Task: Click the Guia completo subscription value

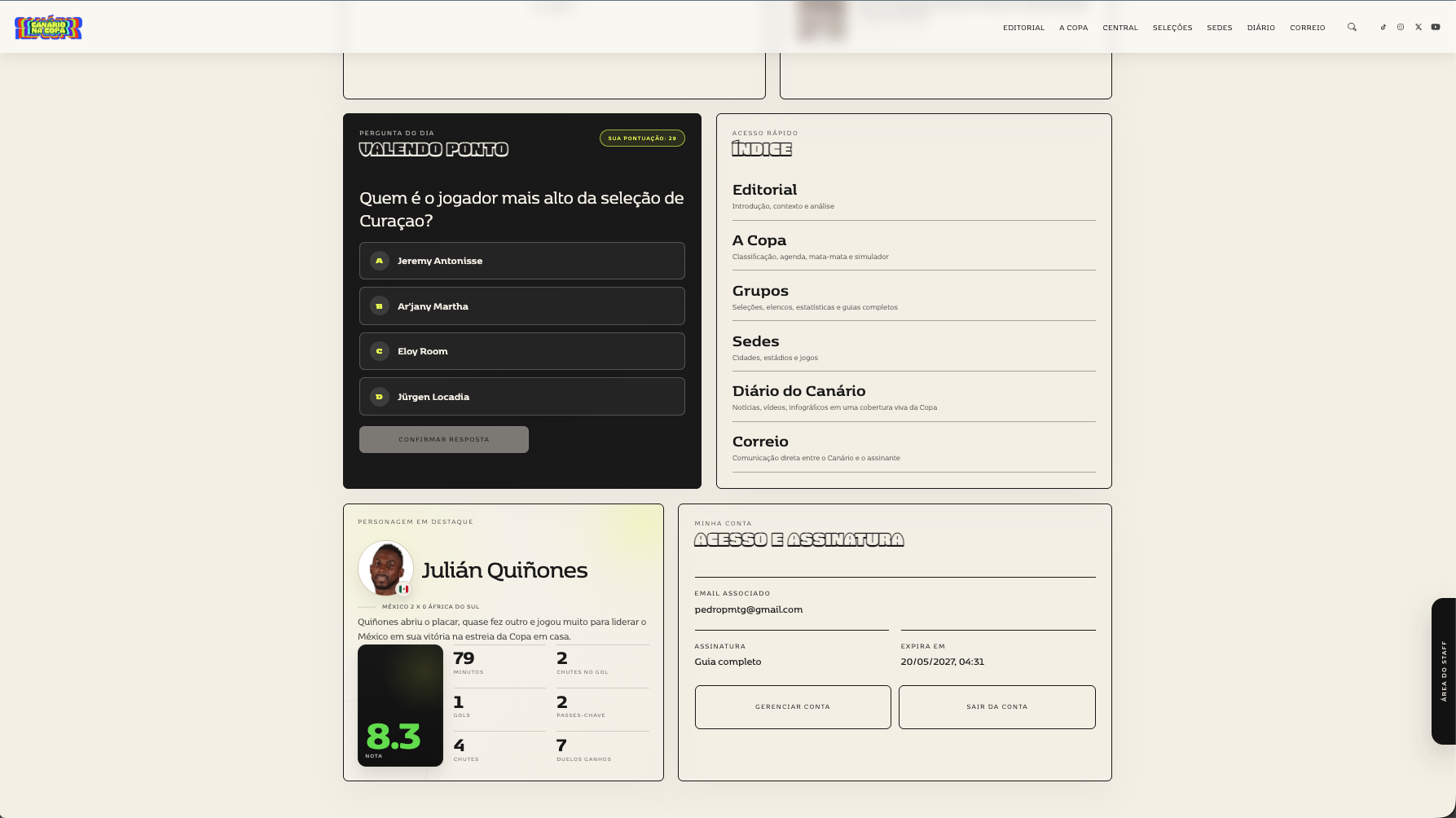Action: (x=728, y=662)
